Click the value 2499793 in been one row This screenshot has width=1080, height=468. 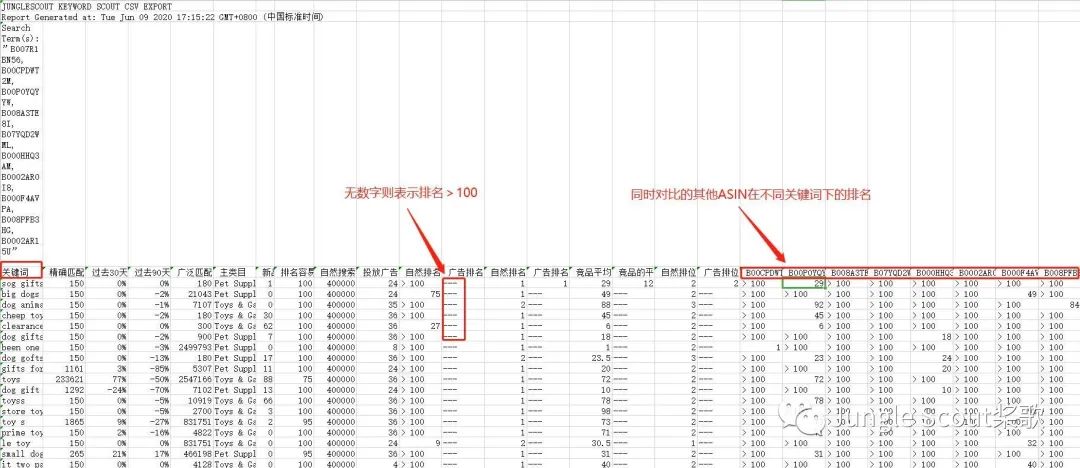194,347
